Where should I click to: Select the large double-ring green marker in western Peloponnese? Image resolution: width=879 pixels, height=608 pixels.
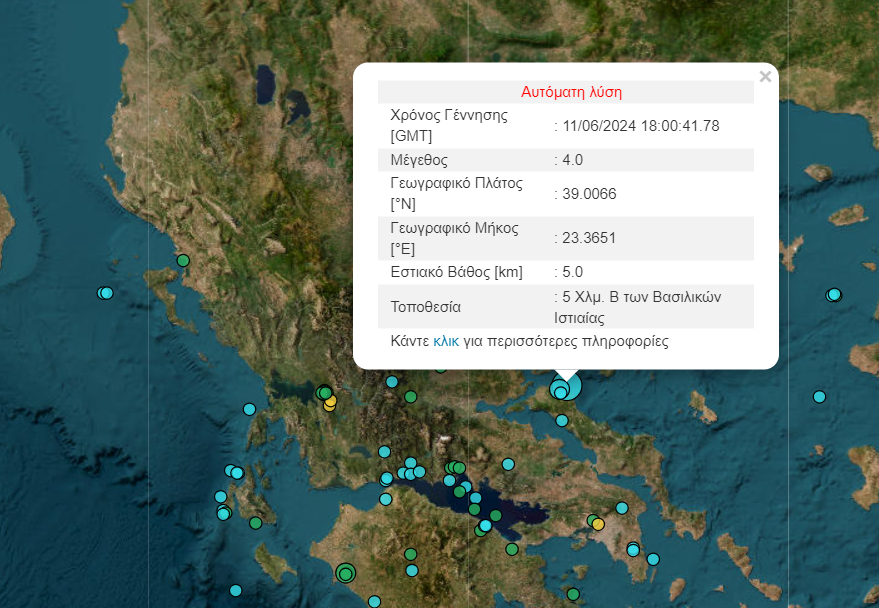point(346,573)
